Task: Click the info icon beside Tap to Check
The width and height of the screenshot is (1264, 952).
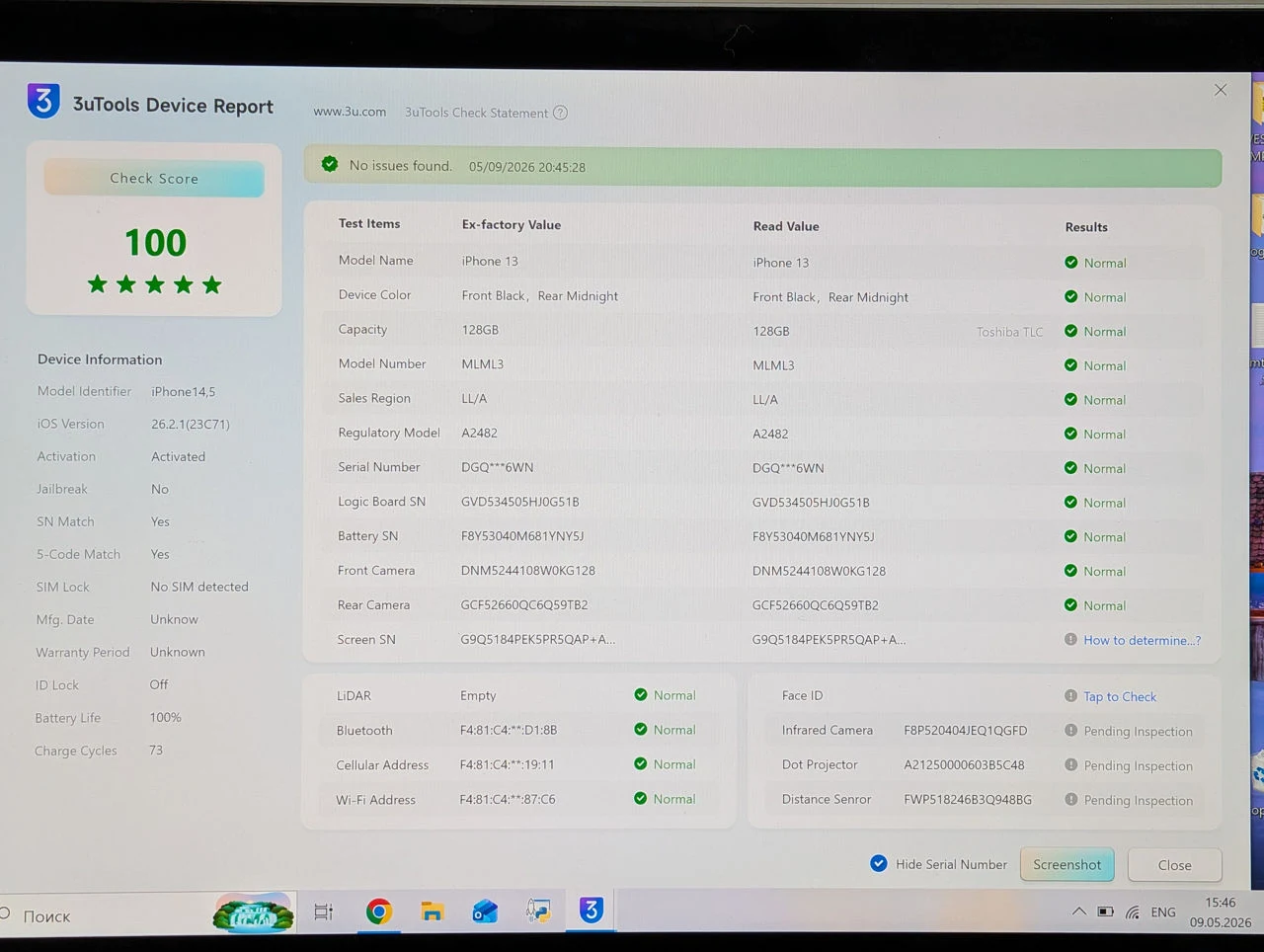Action: 1070,696
